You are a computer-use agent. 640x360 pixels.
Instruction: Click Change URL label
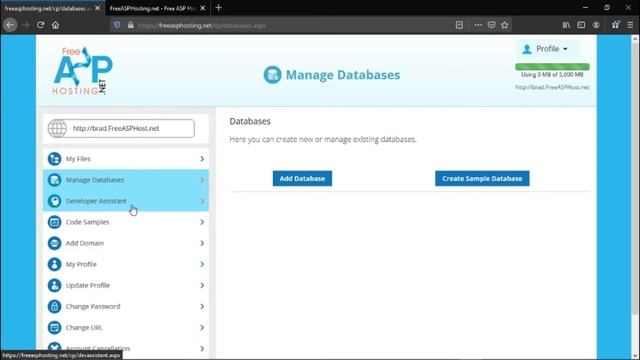84,327
